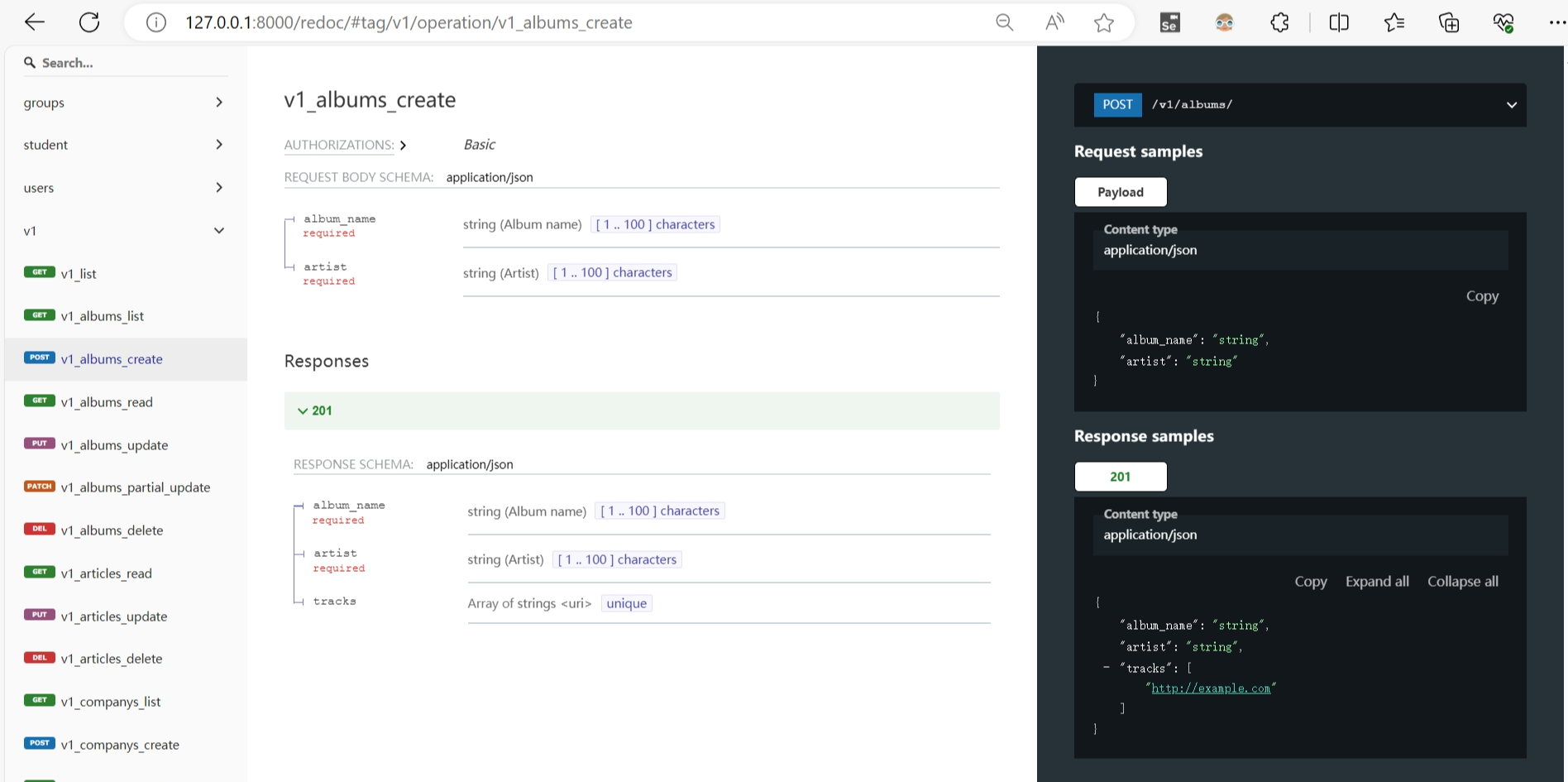Viewport: 1568px width, 782px height.
Task: Open the Selenium IDE extension icon
Action: click(1169, 22)
